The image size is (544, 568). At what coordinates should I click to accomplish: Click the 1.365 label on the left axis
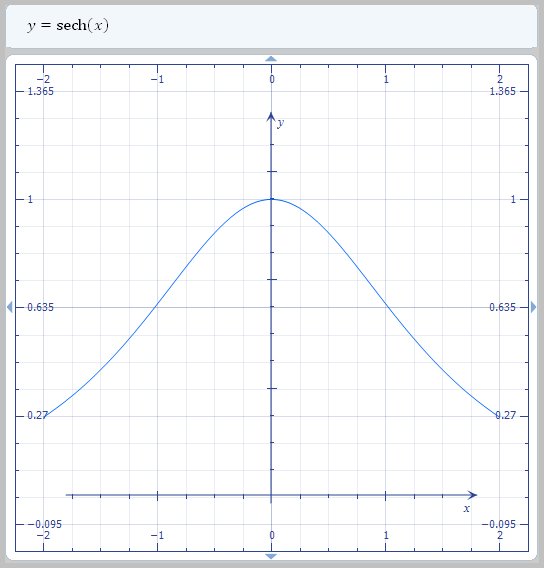41,91
